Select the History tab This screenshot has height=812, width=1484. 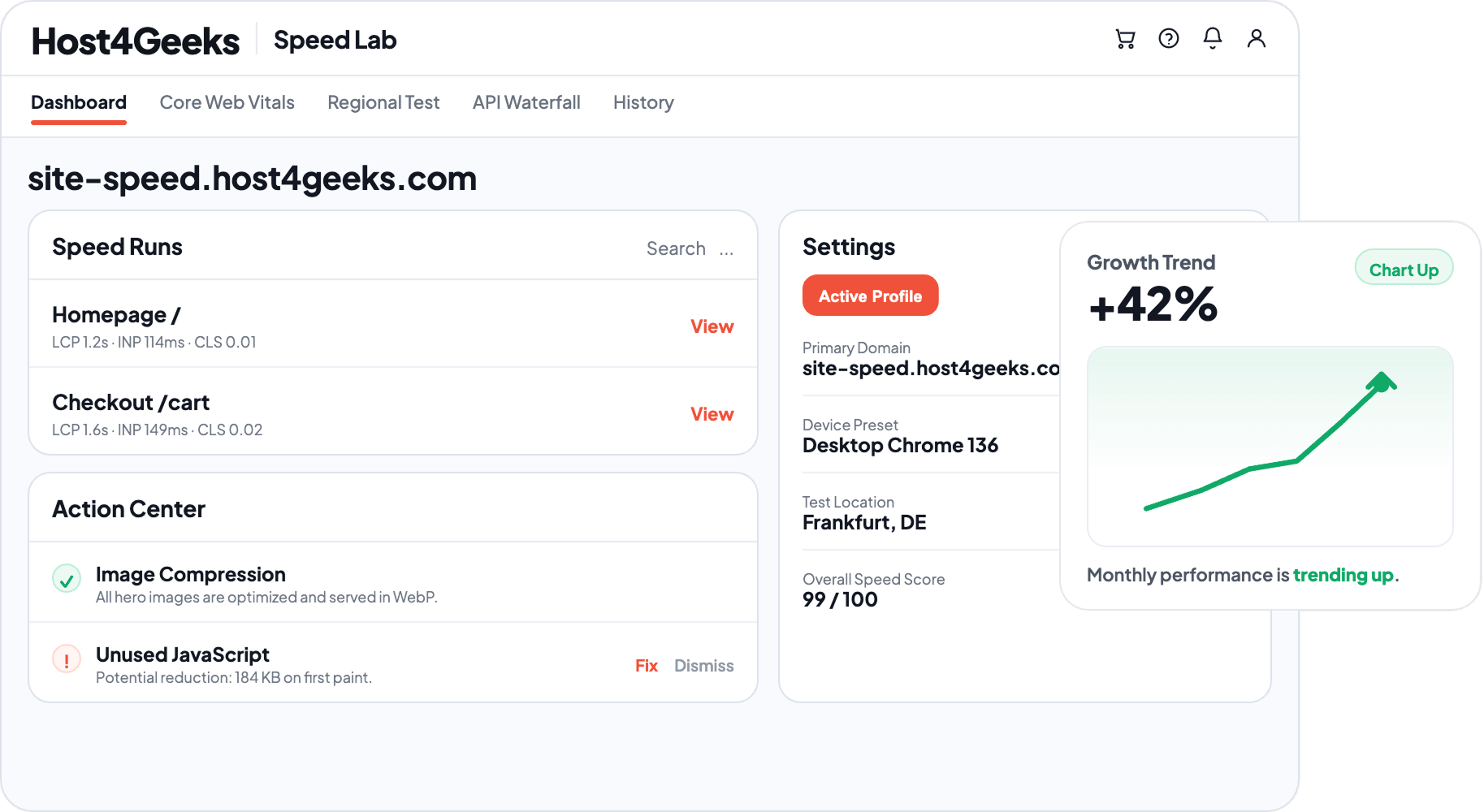click(643, 102)
